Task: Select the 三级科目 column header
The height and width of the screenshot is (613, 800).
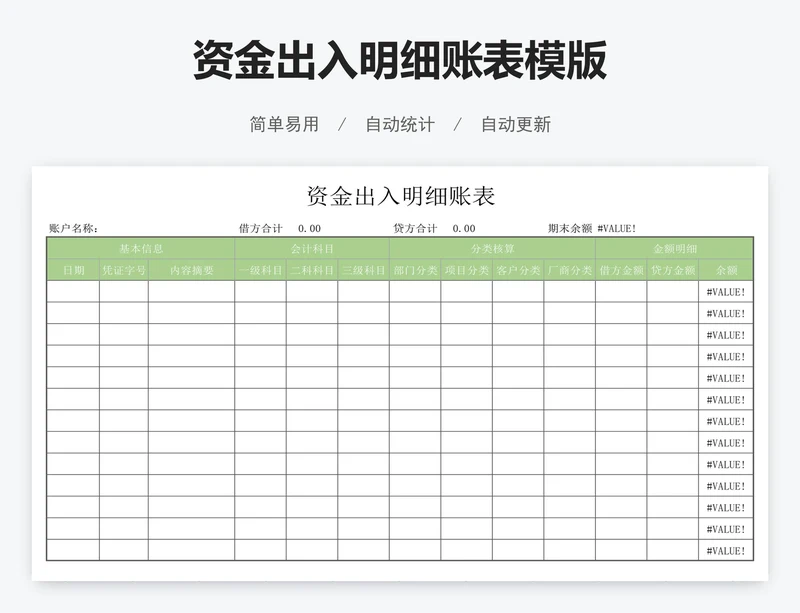Action: 363,271
